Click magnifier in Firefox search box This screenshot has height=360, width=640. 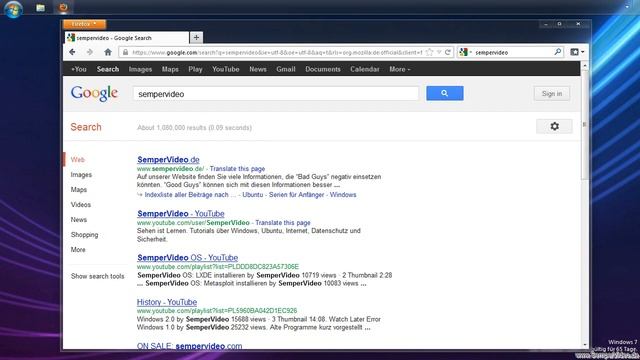click(x=558, y=52)
